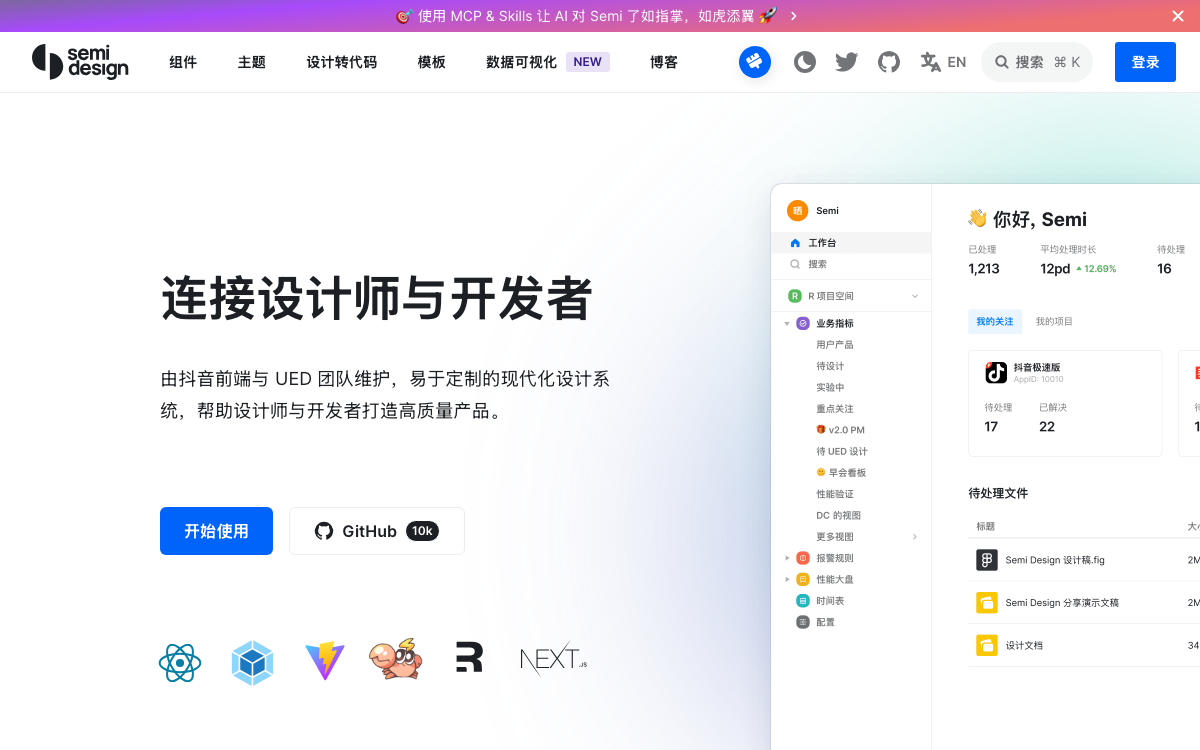The width and height of the screenshot is (1200, 750).
Task: Click the Rspack crab icon
Action: (396, 660)
